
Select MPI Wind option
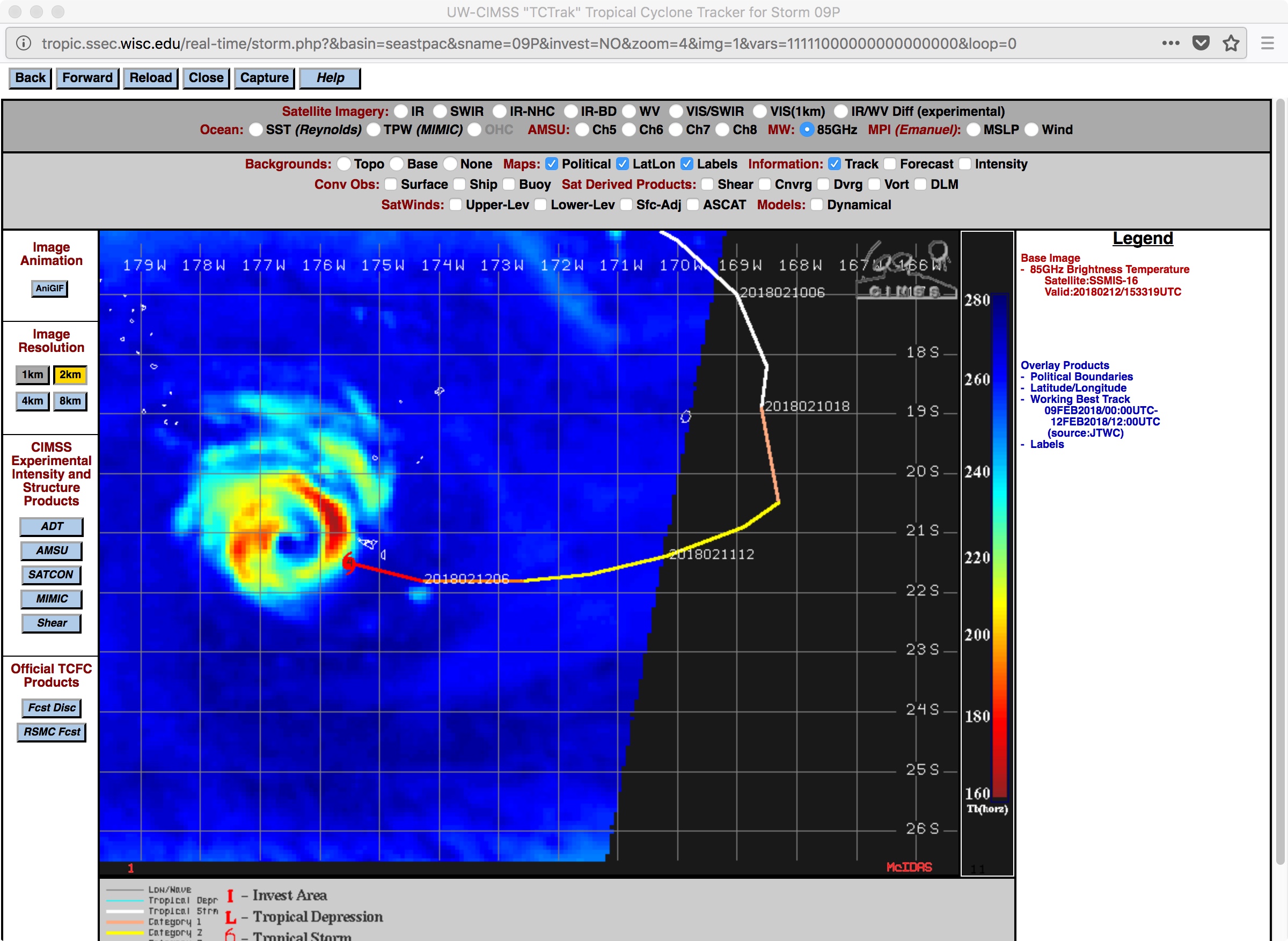pyautogui.click(x=1031, y=130)
